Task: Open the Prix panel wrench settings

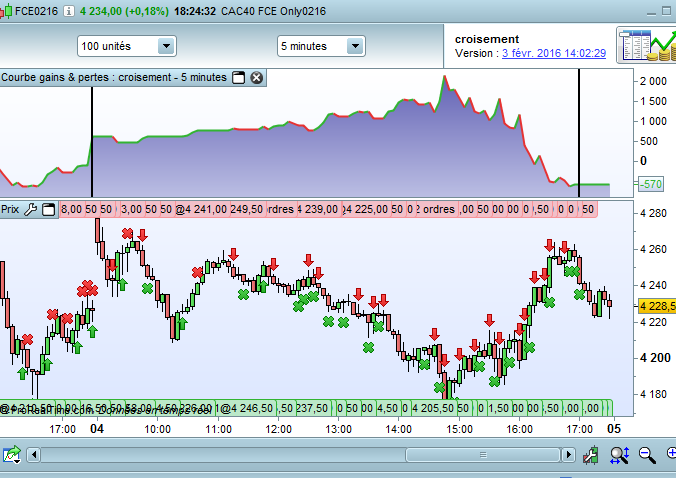Action: click(30, 209)
